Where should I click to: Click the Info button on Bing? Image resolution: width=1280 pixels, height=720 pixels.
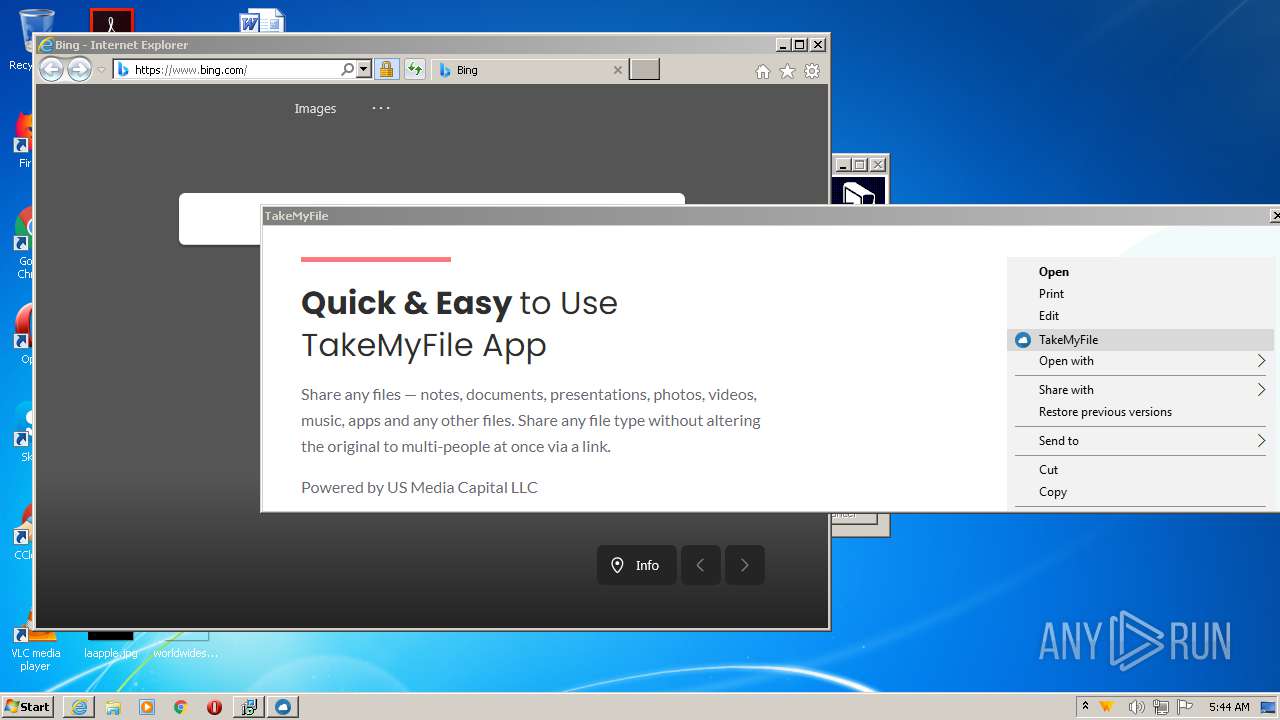637,565
